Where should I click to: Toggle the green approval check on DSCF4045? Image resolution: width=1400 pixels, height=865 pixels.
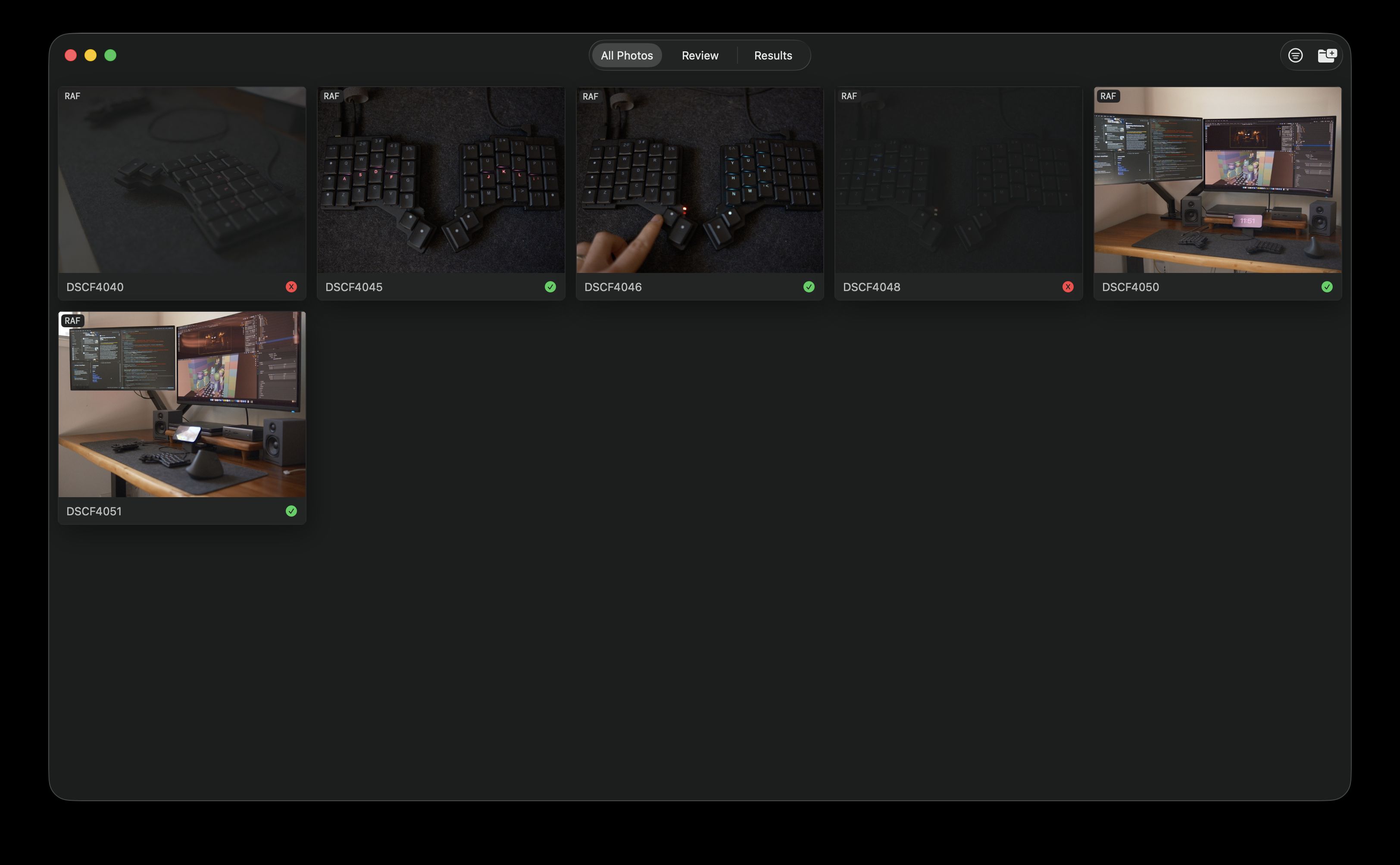pyautogui.click(x=551, y=287)
